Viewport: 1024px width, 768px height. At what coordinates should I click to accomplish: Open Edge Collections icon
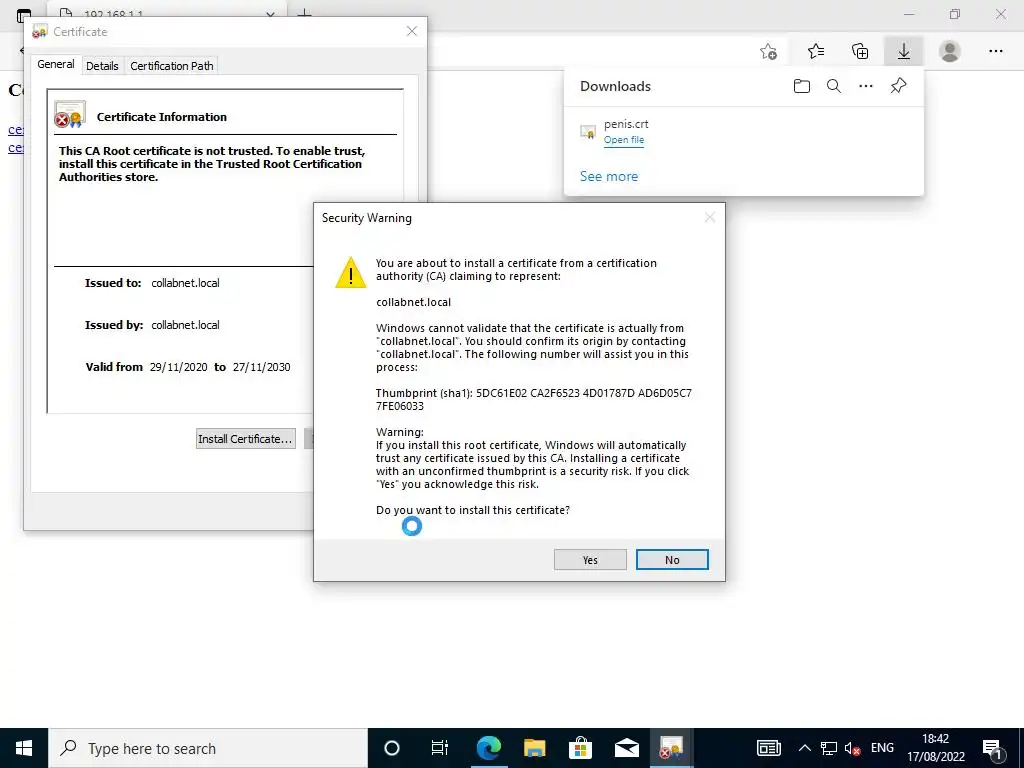(860, 51)
